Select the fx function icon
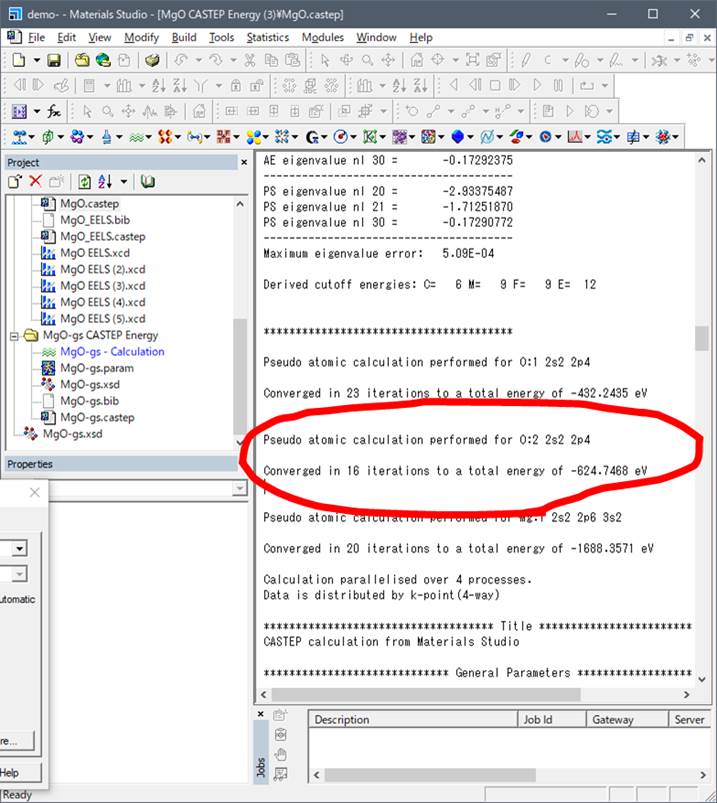This screenshot has height=803, width=717. pos(54,111)
